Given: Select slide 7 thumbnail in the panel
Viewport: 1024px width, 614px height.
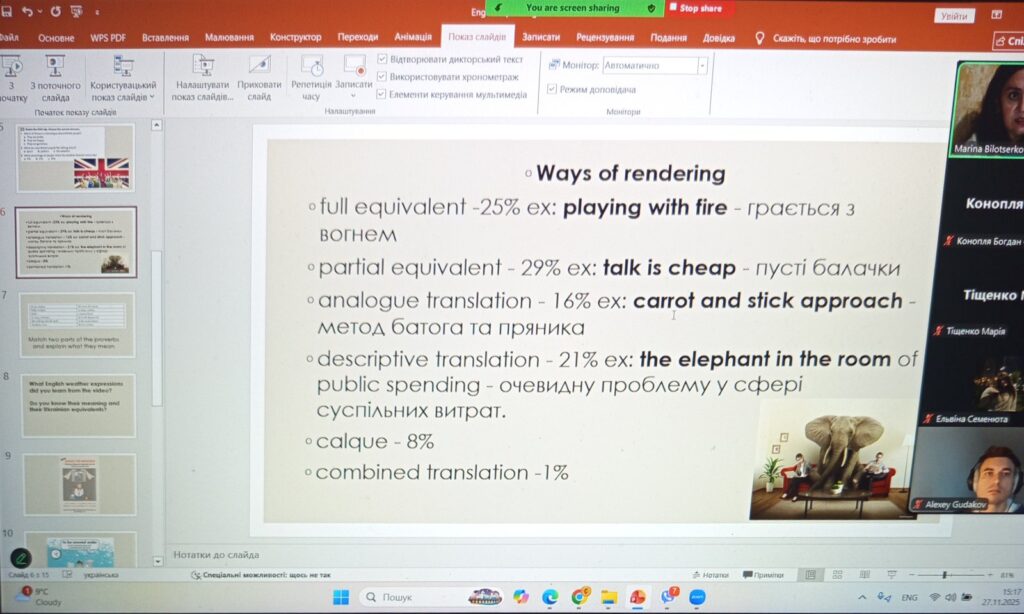Looking at the screenshot, I should pos(77,324).
